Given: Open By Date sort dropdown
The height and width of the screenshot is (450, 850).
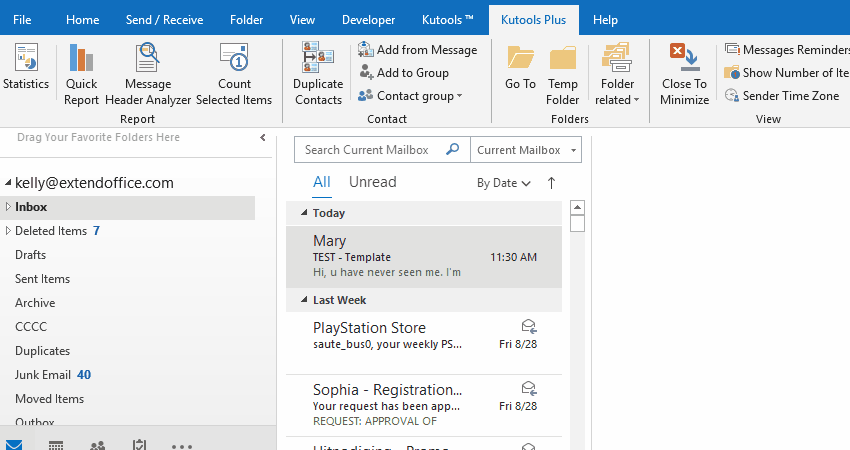Looking at the screenshot, I should 504,183.
